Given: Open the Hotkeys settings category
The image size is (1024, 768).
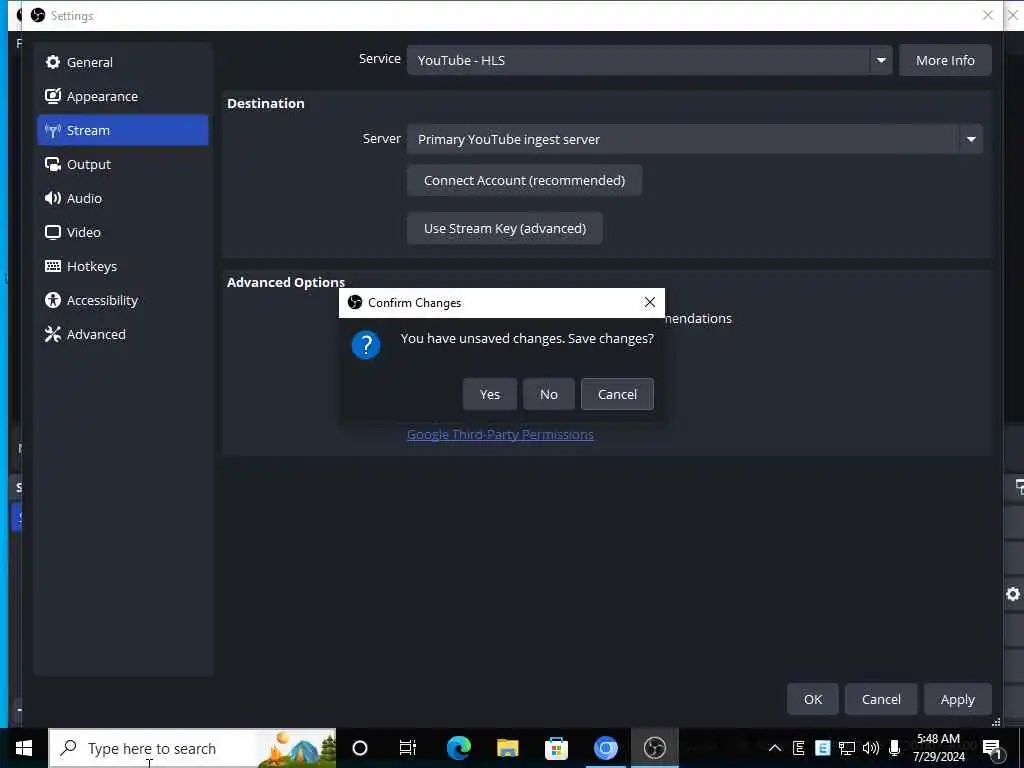Looking at the screenshot, I should 123,266.
